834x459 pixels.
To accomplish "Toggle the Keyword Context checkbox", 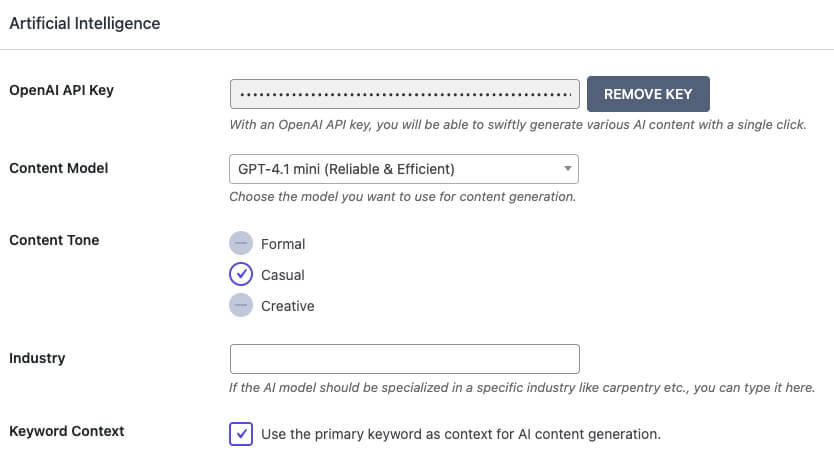I will (241, 433).
